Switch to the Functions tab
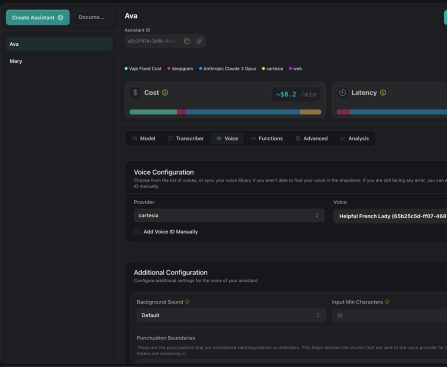The image size is (447, 367). 267,139
